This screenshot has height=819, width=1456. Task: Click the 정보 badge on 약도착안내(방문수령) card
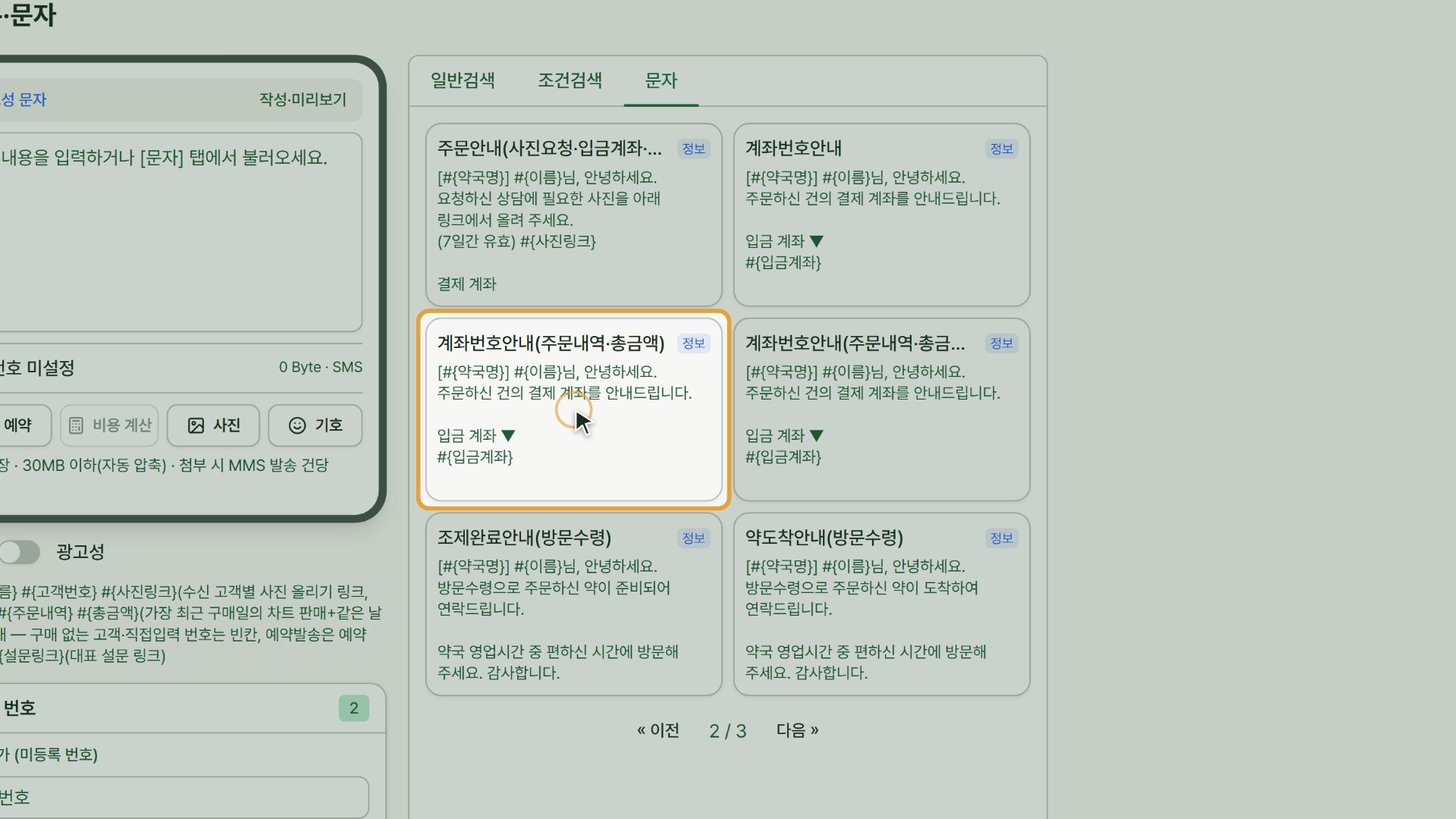pyautogui.click(x=1002, y=538)
